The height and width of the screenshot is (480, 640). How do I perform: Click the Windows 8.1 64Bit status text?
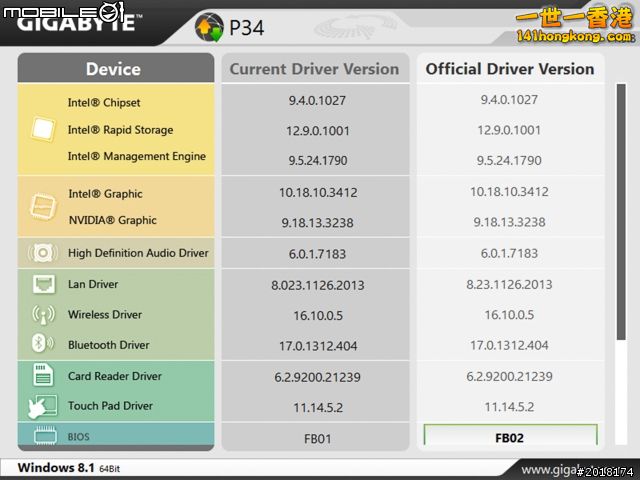(69, 468)
